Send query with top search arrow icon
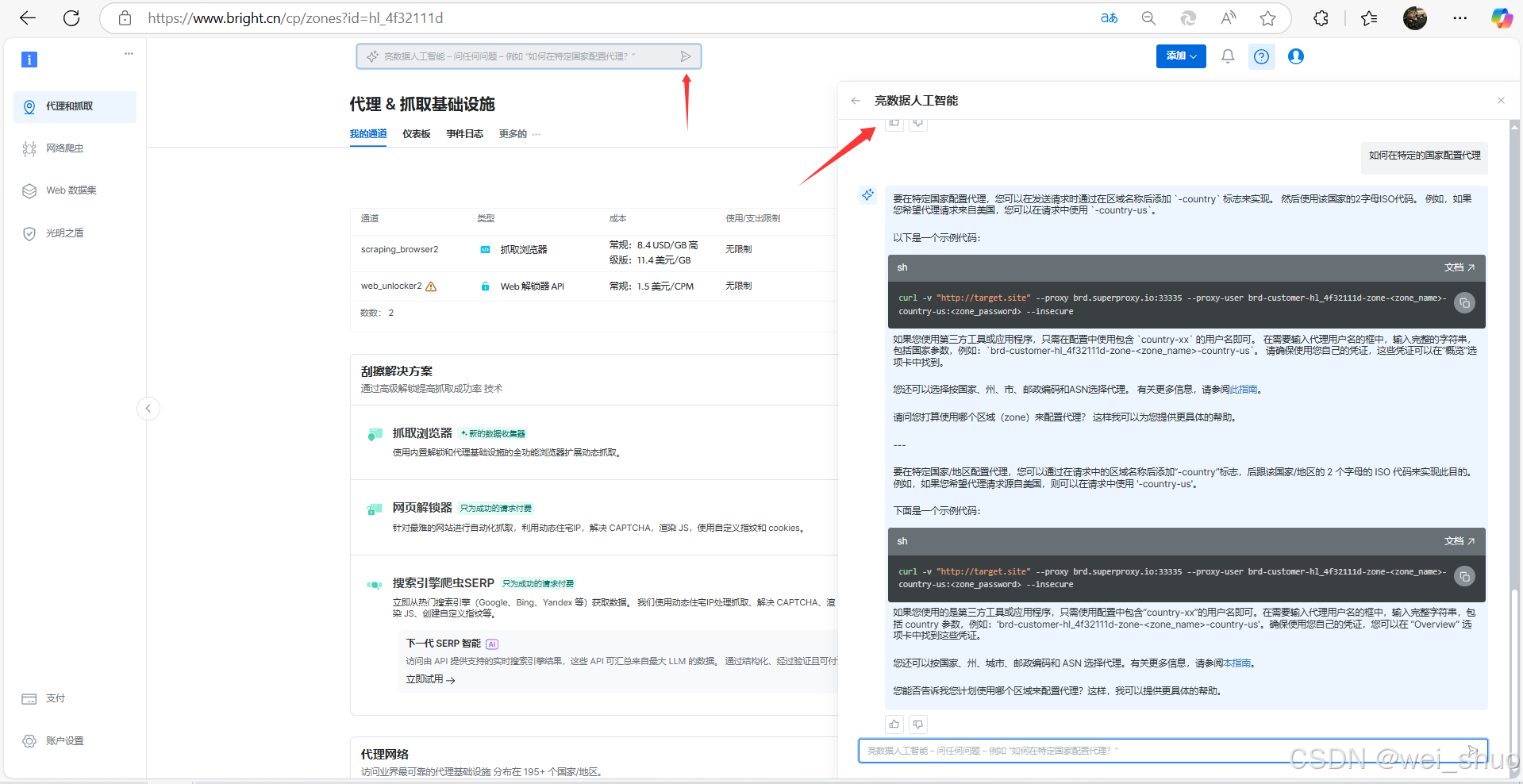Image resolution: width=1523 pixels, height=784 pixels. (x=686, y=56)
